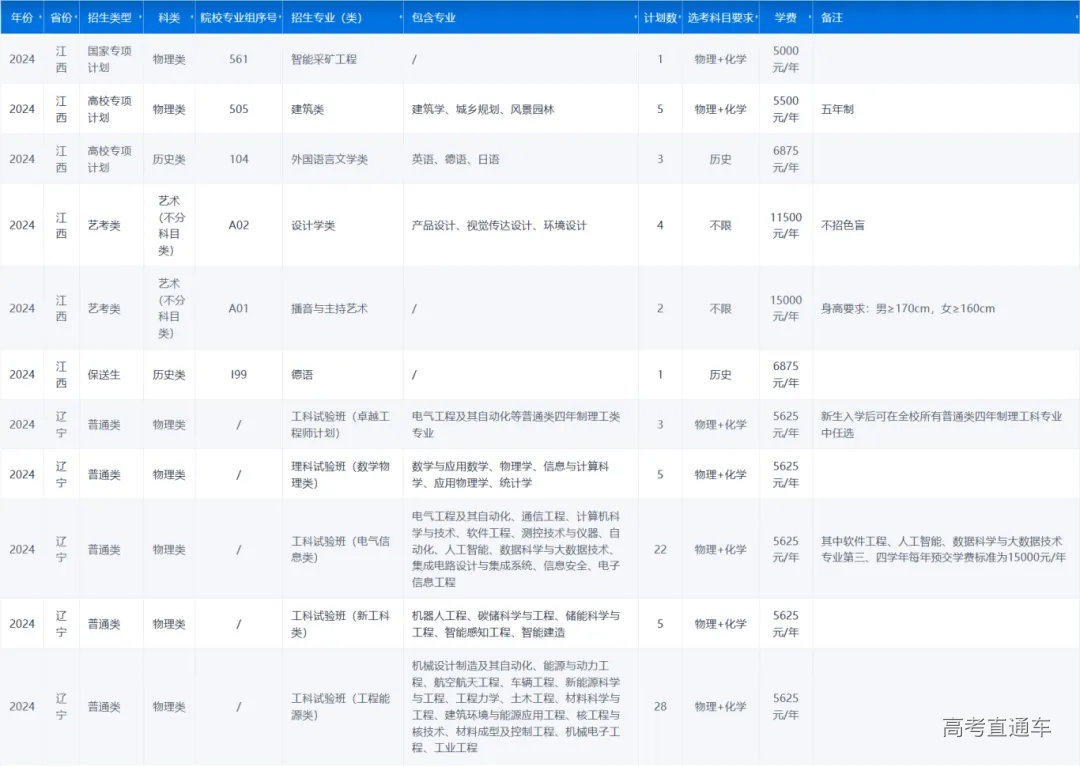1080x767 pixels.
Task: Click the 设计学类 program link
Action: pyautogui.click(x=314, y=225)
